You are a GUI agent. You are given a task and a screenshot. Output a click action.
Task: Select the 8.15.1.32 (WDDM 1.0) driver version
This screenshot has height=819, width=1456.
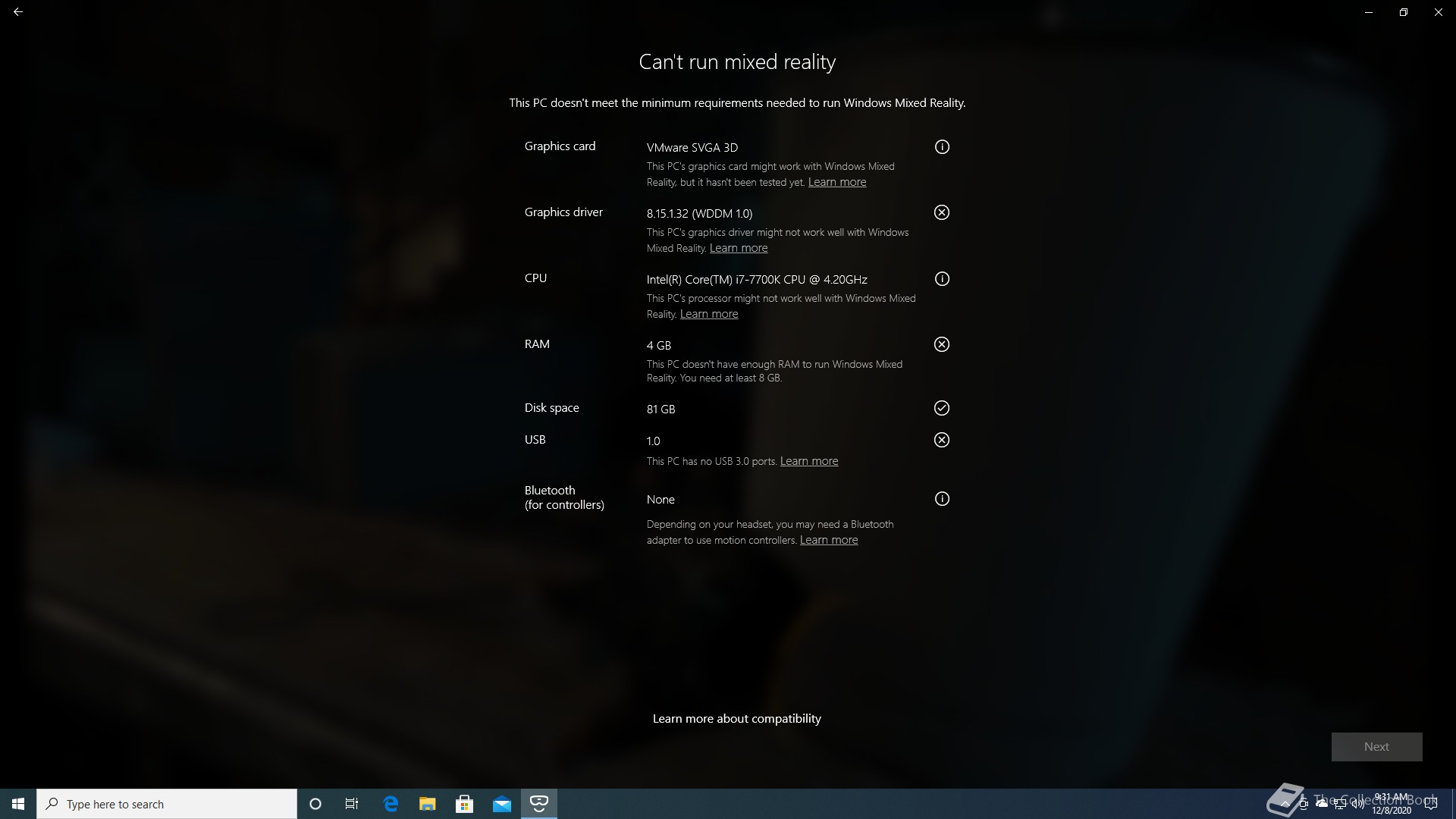click(x=700, y=214)
